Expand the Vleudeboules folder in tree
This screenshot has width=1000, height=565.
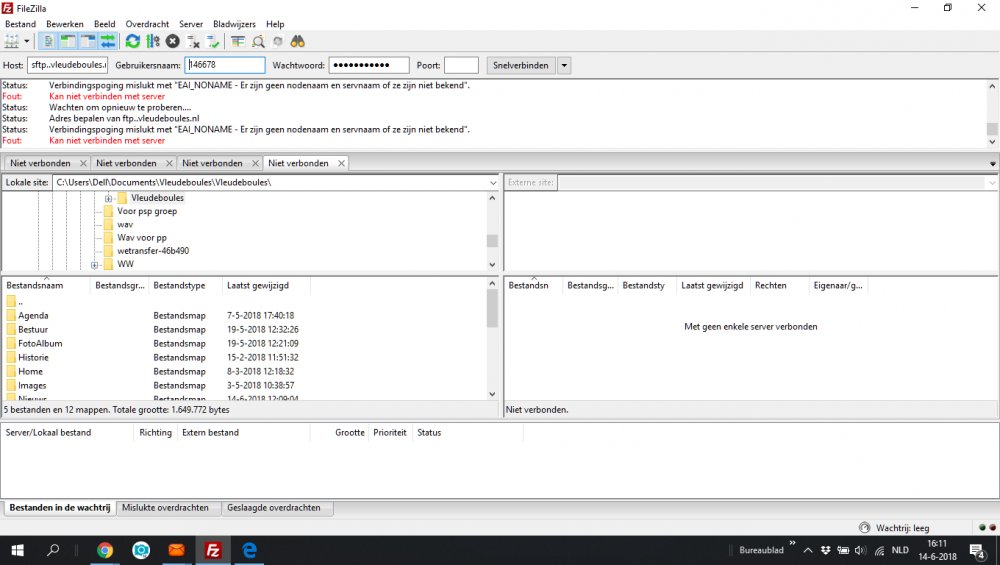pyautogui.click(x=108, y=198)
